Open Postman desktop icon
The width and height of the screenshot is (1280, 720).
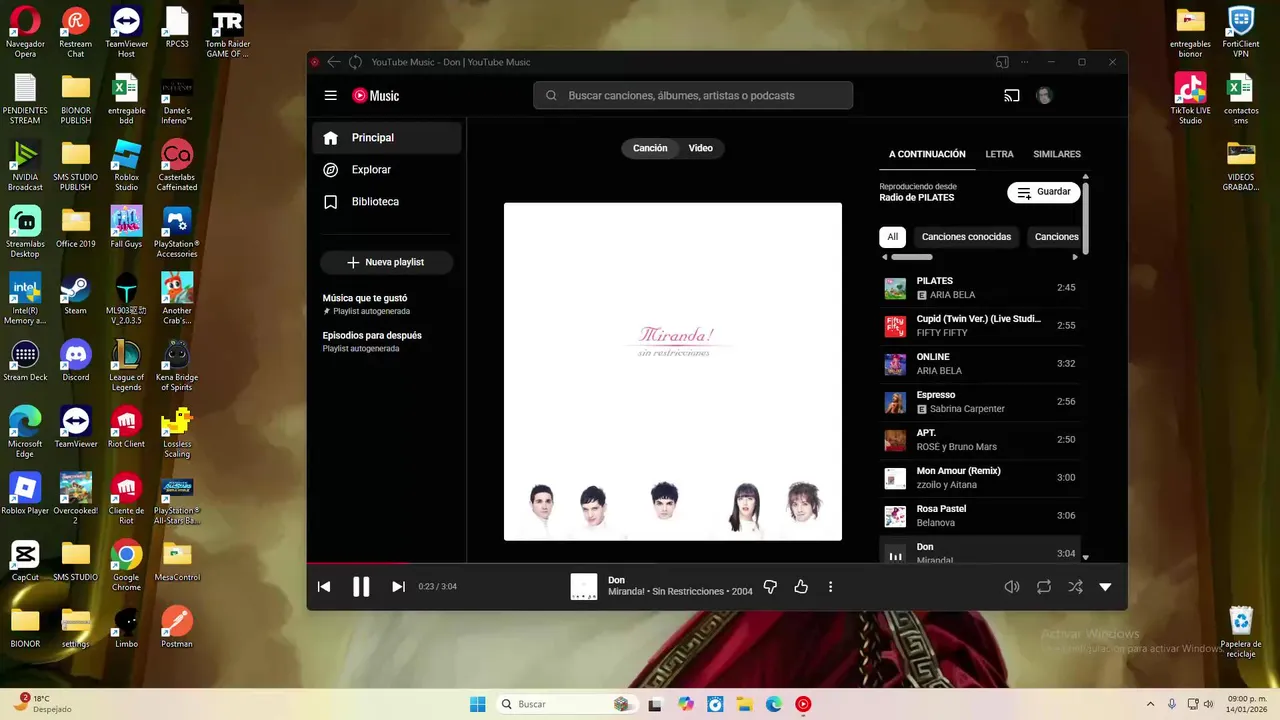coord(177,627)
